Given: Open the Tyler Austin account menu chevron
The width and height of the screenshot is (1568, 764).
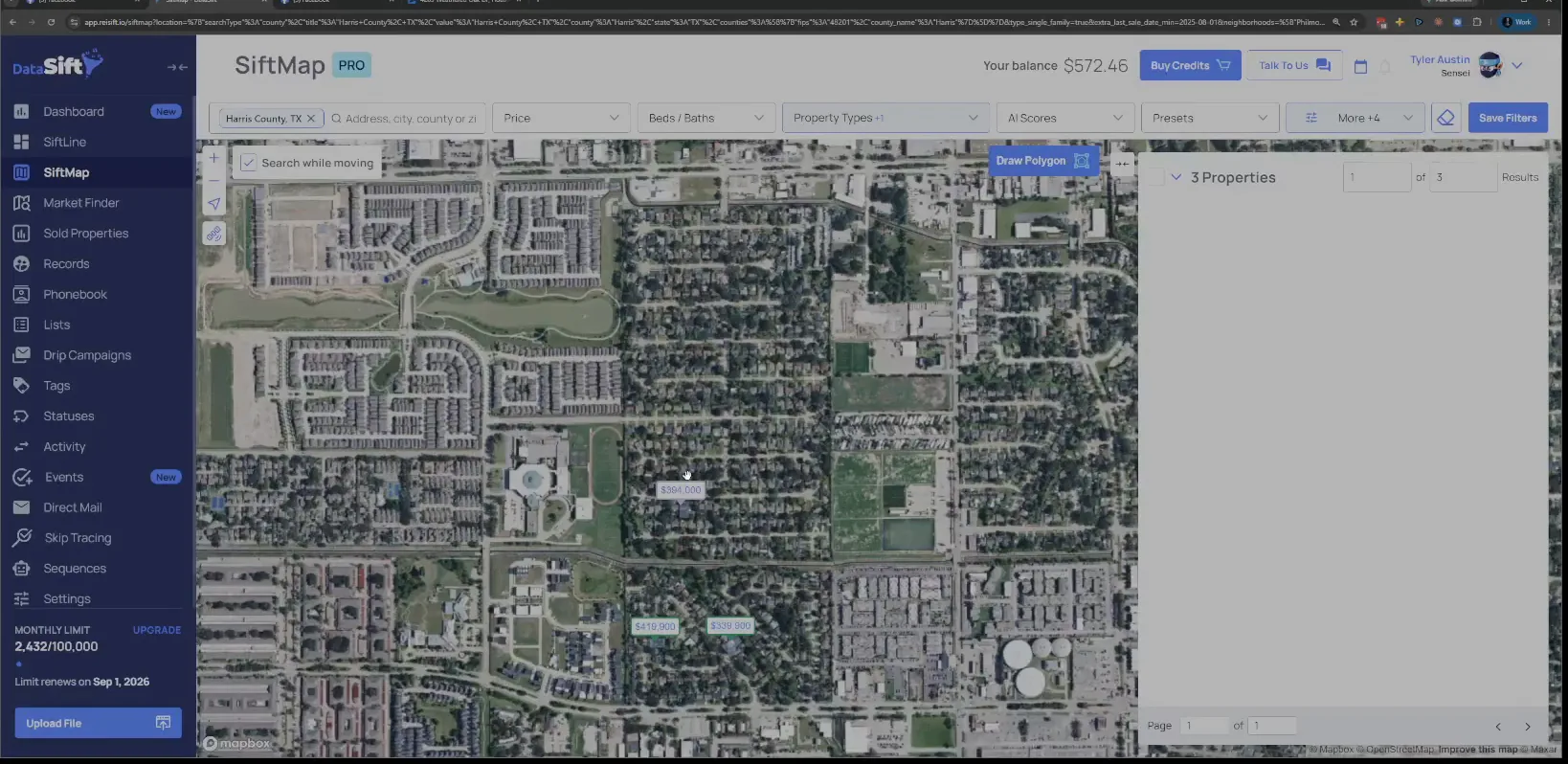Looking at the screenshot, I should tap(1517, 66).
